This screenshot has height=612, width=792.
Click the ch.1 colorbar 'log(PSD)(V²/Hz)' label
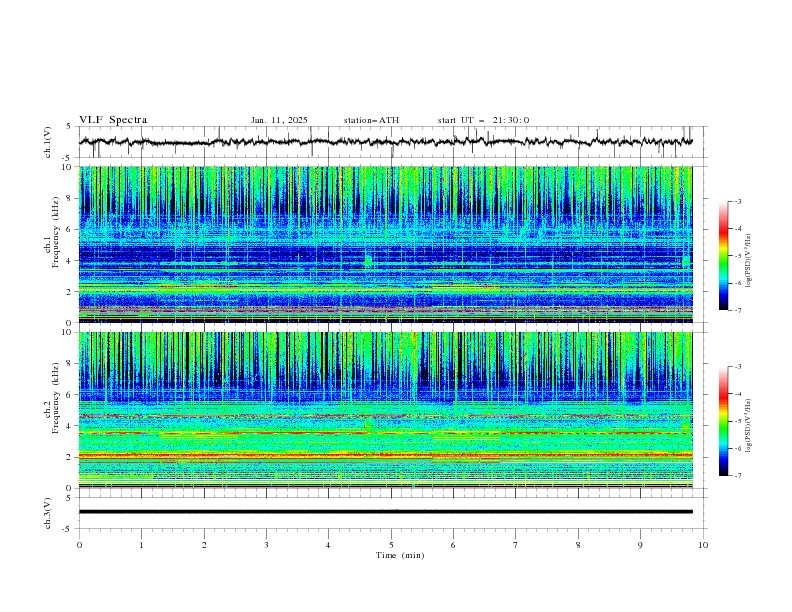(749, 261)
